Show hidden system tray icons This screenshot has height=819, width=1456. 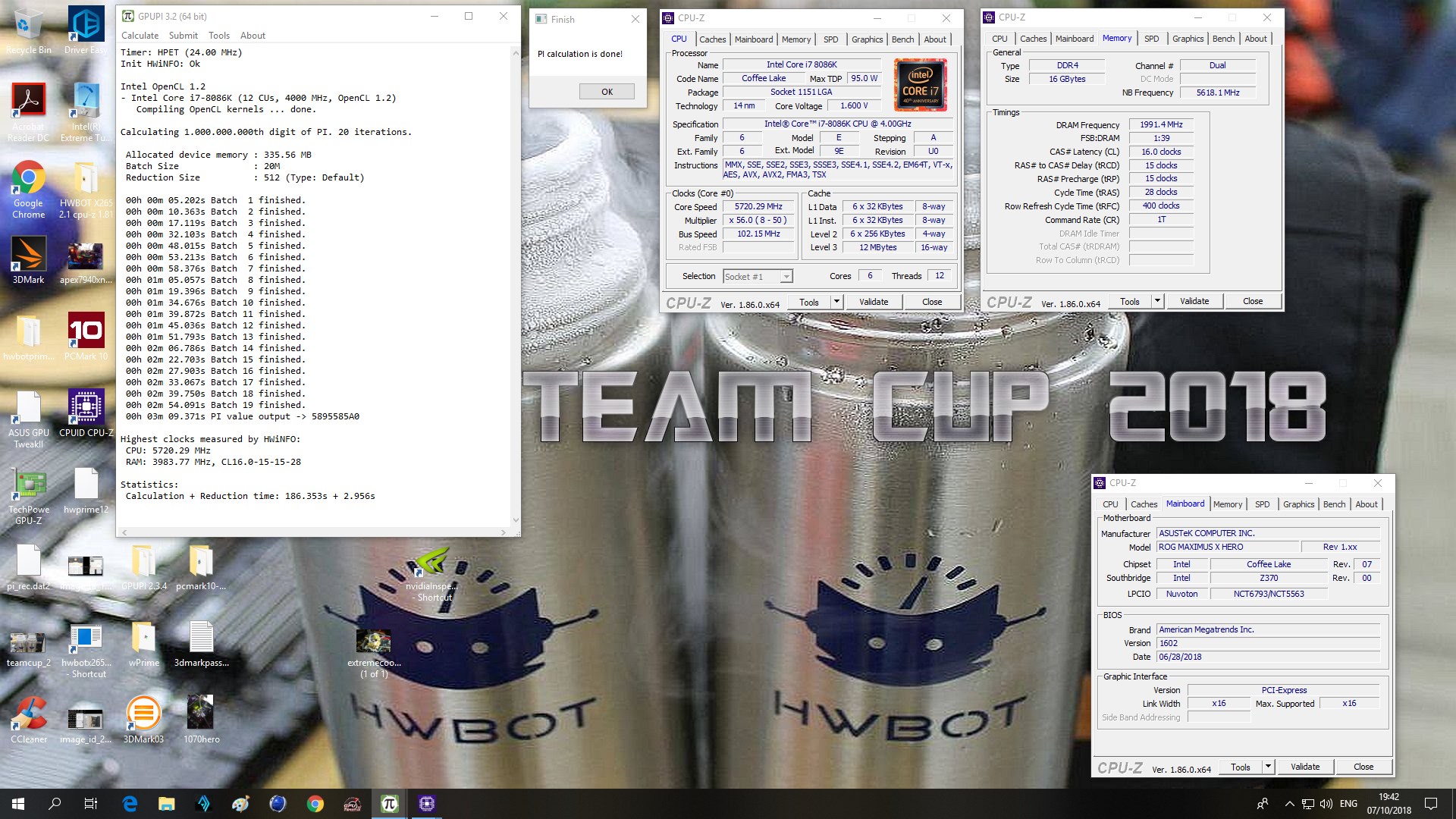click(1289, 804)
